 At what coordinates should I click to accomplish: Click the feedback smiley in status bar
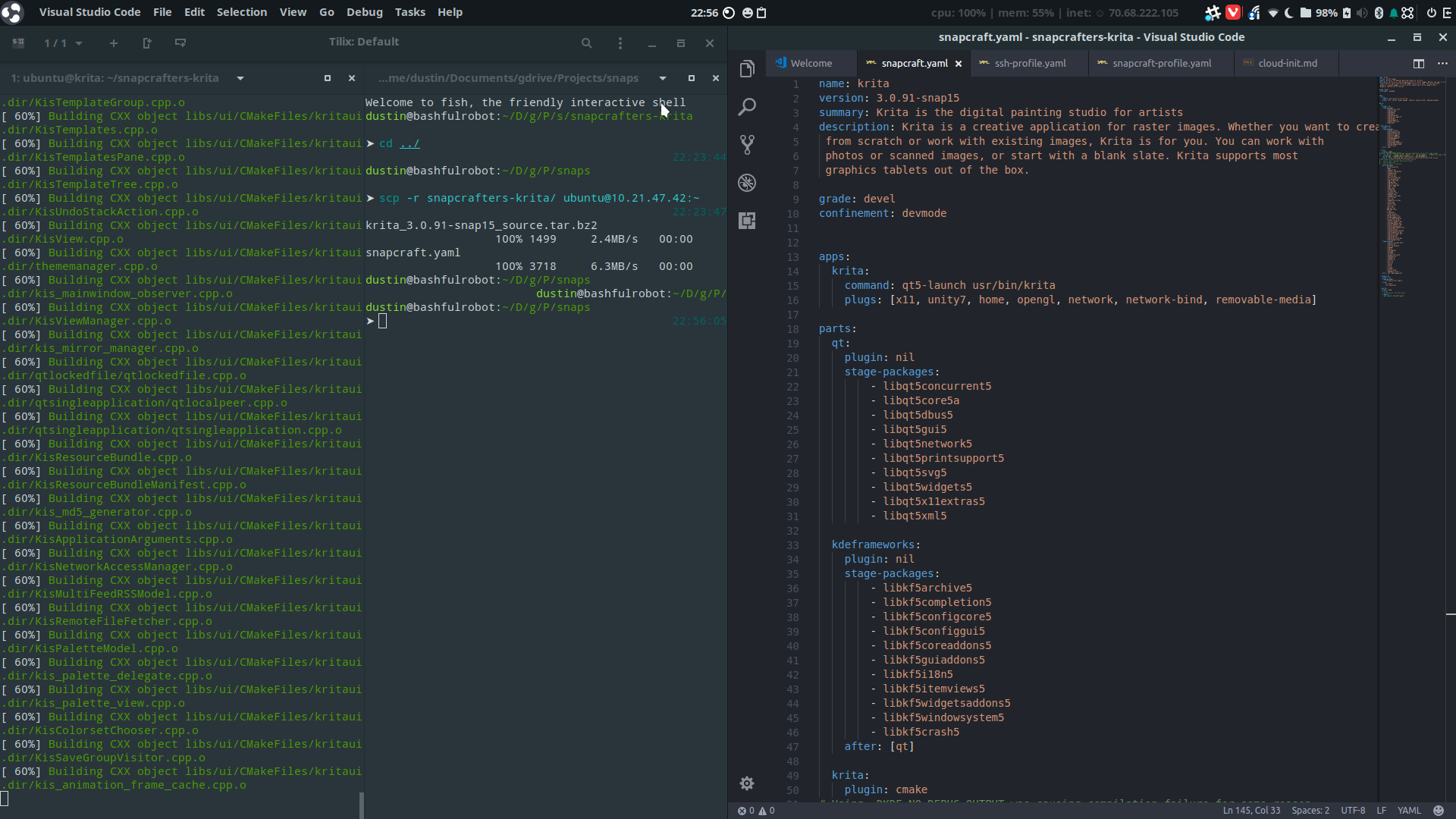[1439, 811]
